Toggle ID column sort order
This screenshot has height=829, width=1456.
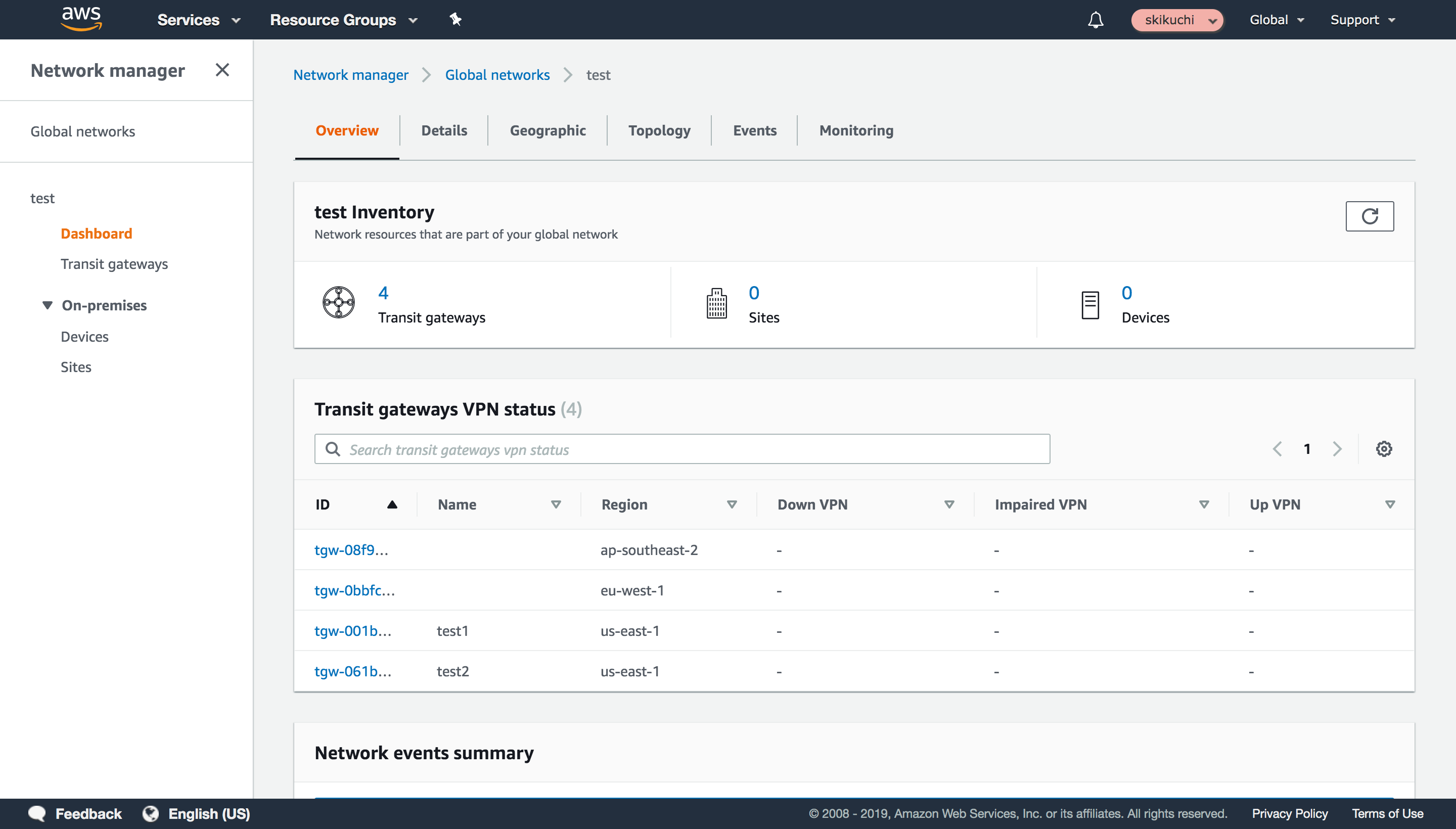pyautogui.click(x=392, y=504)
